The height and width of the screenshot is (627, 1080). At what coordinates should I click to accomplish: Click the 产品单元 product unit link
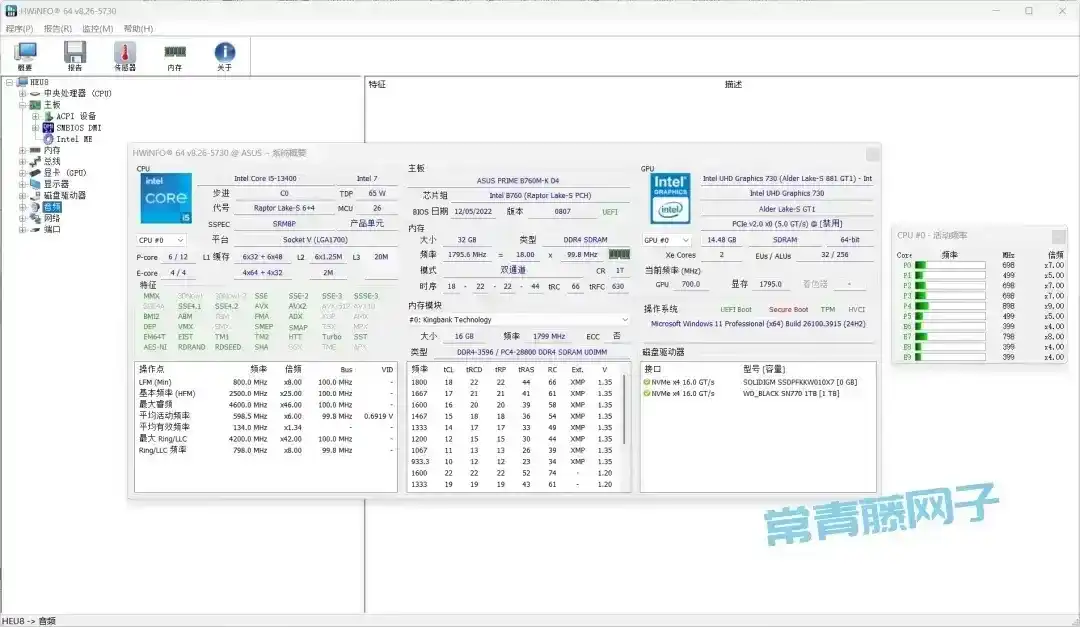(366, 223)
